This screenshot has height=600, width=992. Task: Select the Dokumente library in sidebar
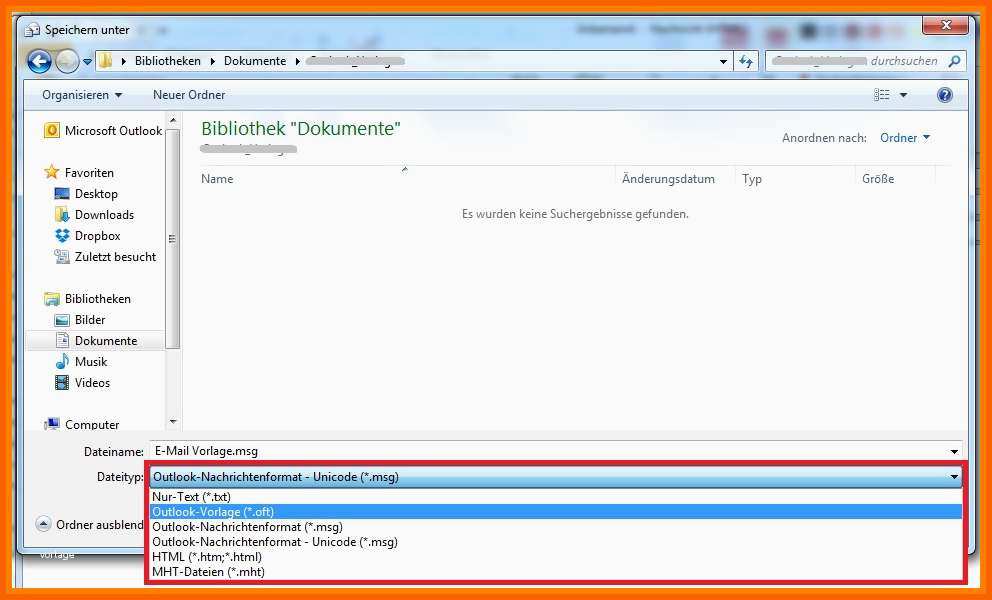pos(106,341)
